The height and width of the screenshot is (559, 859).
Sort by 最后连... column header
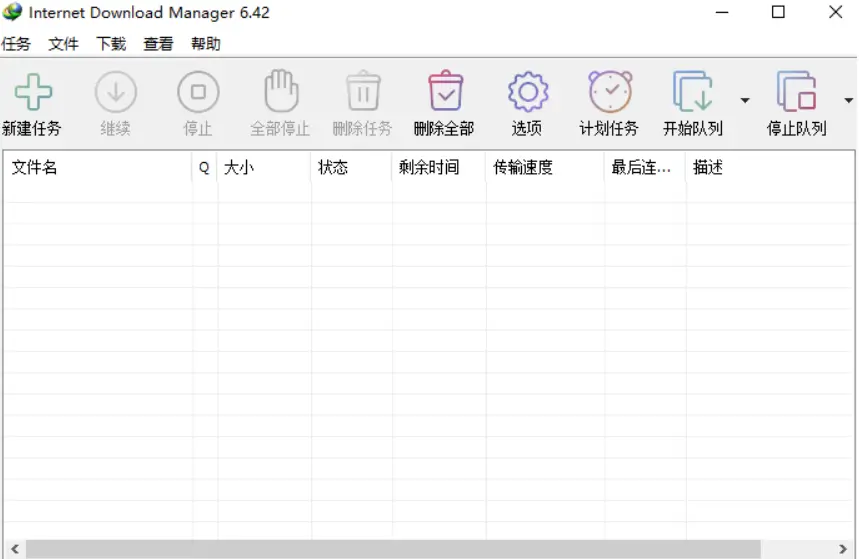coord(645,167)
